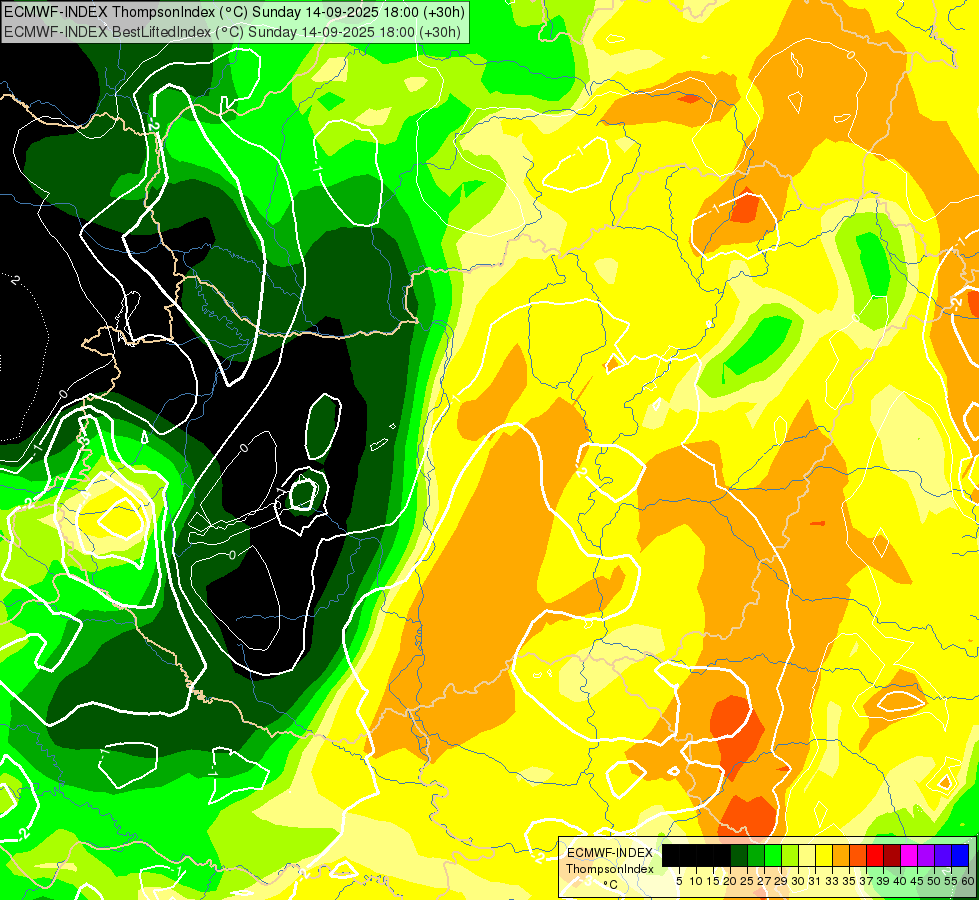The height and width of the screenshot is (900, 979).
Task: Click the legend tick value 10
Action: (x=696, y=881)
